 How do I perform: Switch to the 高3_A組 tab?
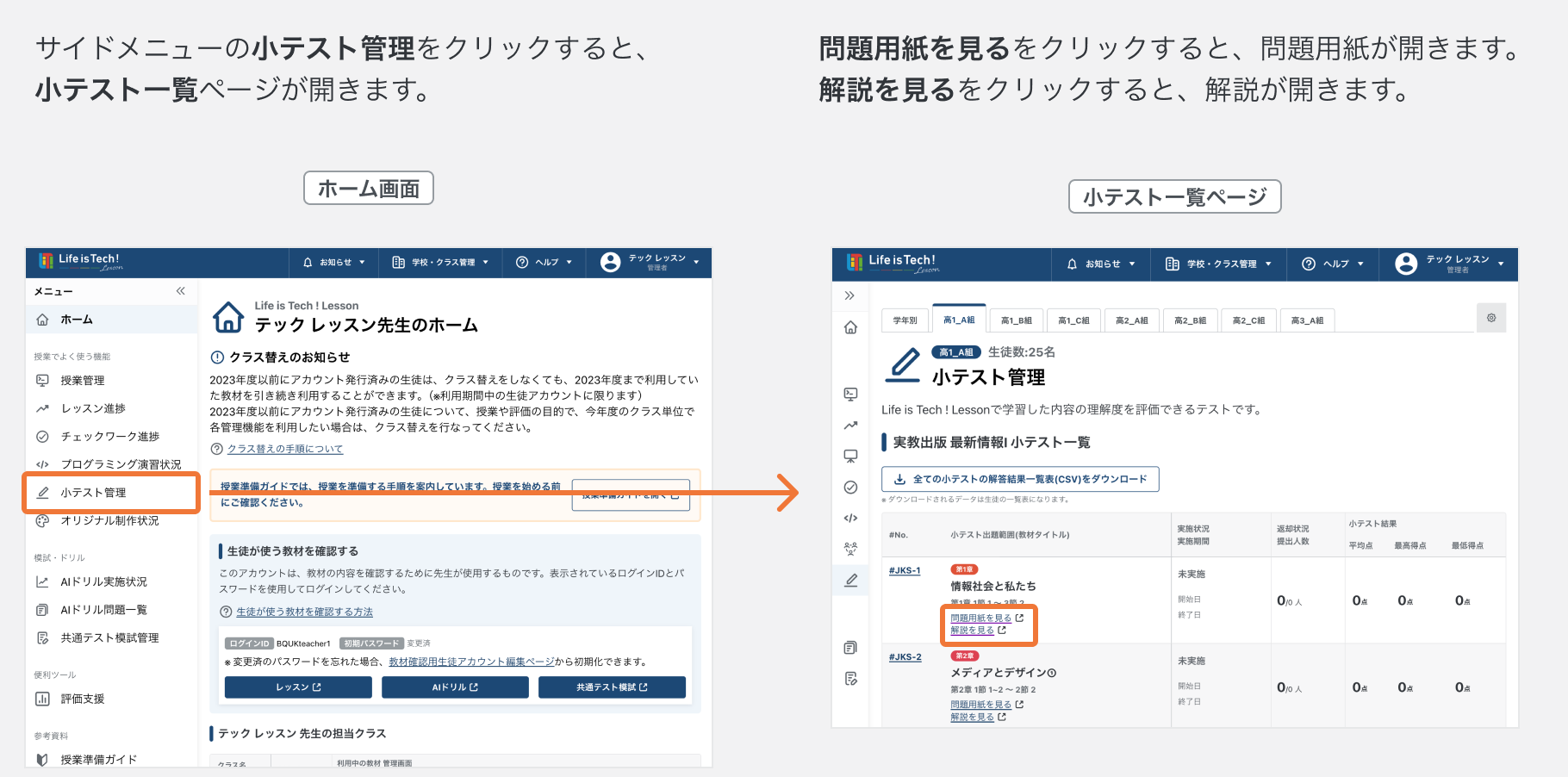tap(1307, 320)
